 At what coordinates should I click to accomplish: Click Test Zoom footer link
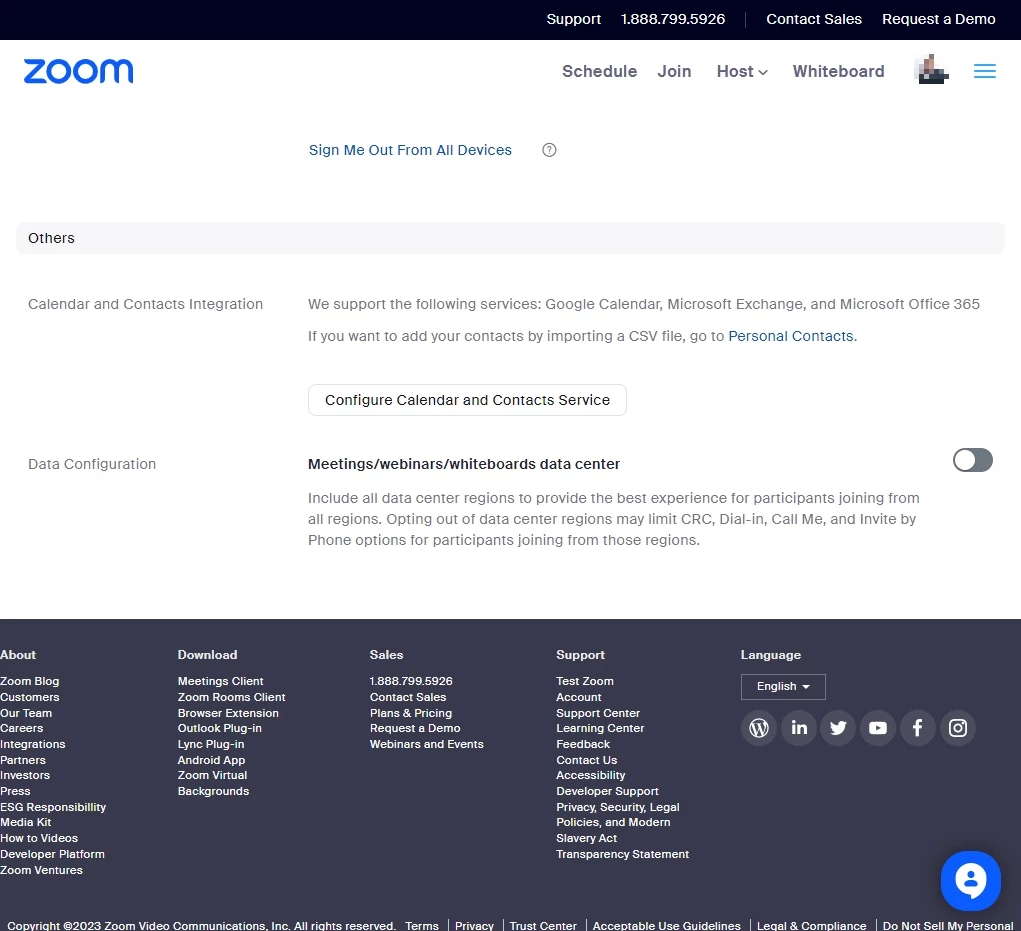pyautogui.click(x=585, y=681)
